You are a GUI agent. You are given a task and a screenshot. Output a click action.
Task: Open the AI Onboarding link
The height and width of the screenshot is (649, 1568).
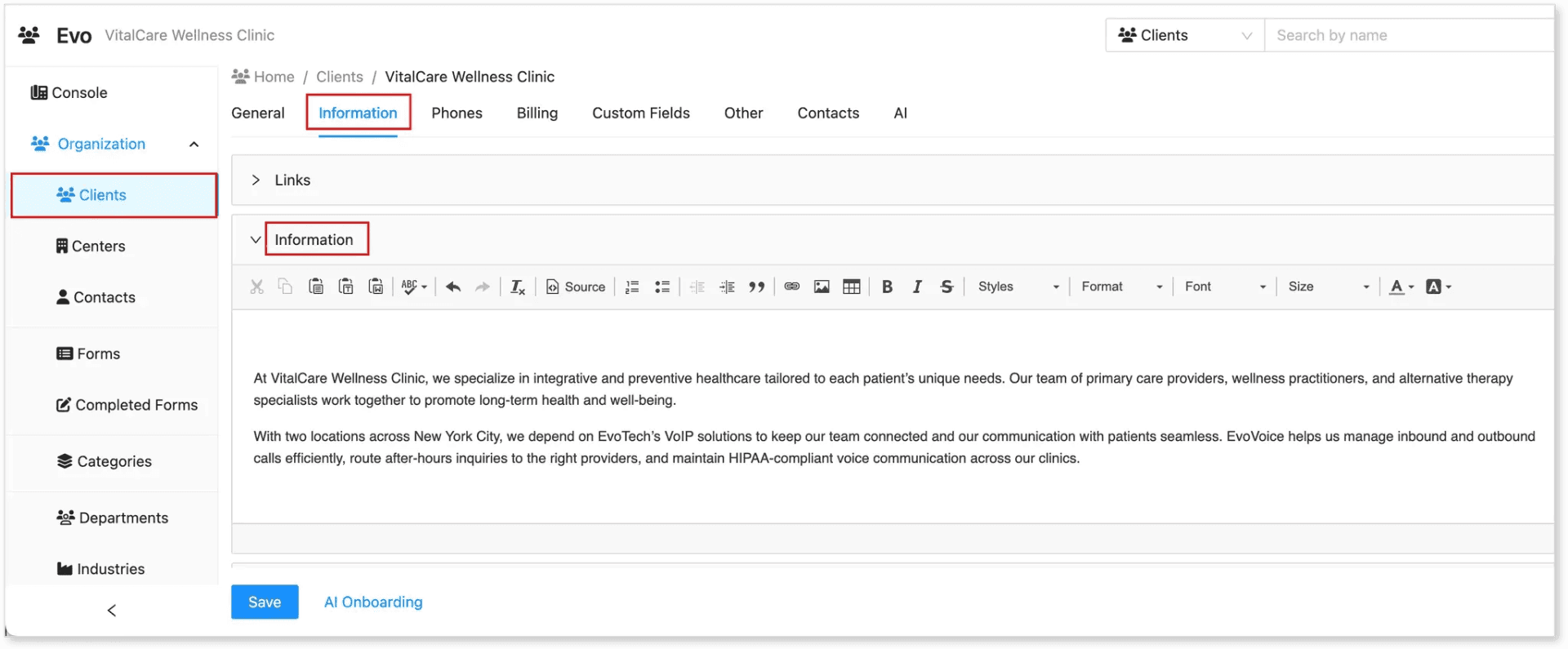(x=373, y=602)
